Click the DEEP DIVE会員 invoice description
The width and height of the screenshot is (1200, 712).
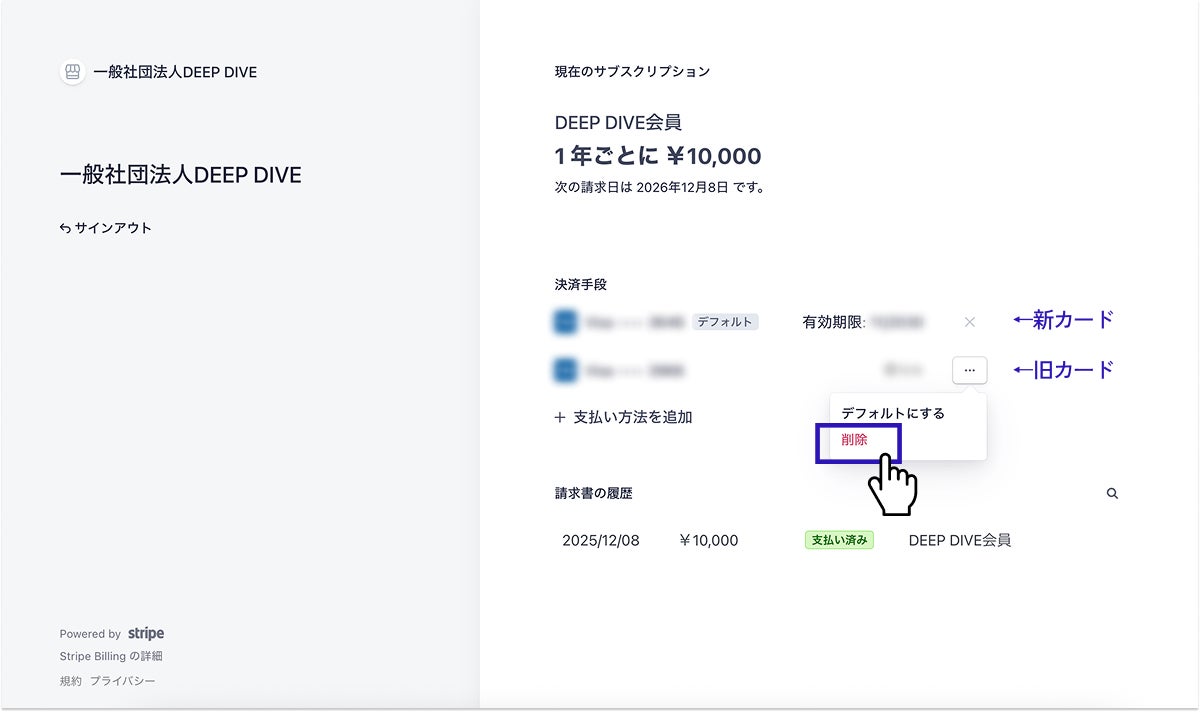pyautogui.click(x=959, y=540)
